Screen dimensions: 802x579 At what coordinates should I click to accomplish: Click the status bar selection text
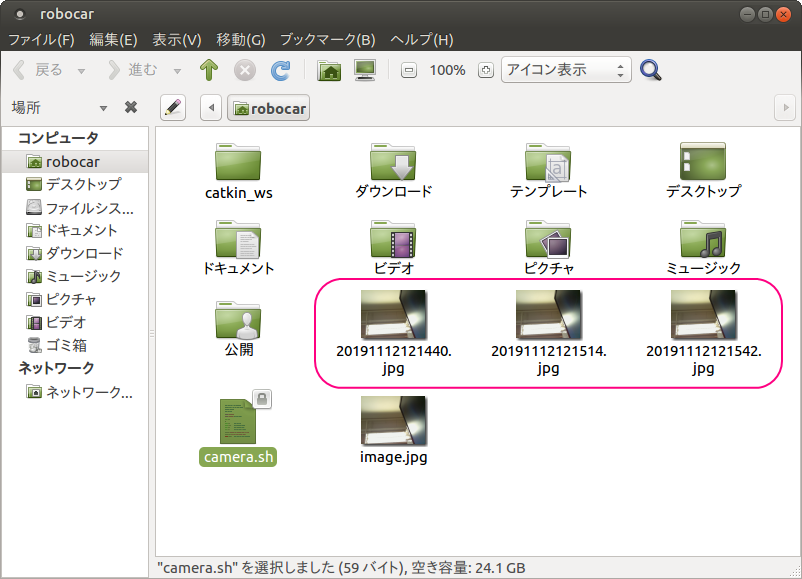pos(341,568)
